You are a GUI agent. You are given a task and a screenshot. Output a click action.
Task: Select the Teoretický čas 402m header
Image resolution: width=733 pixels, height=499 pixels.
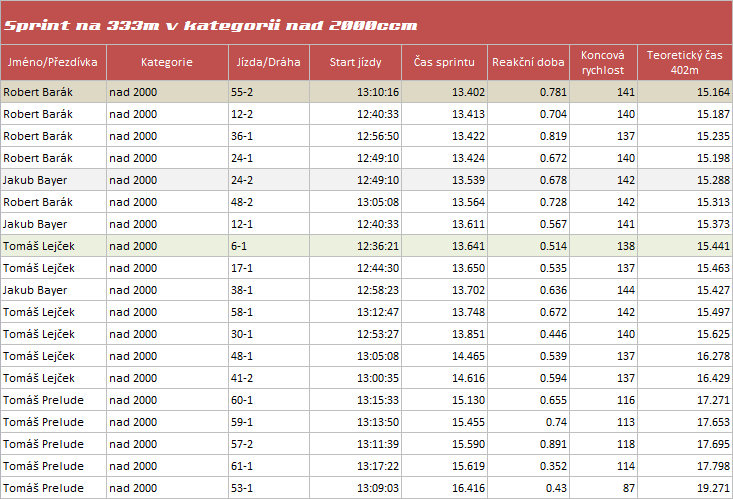coord(685,62)
